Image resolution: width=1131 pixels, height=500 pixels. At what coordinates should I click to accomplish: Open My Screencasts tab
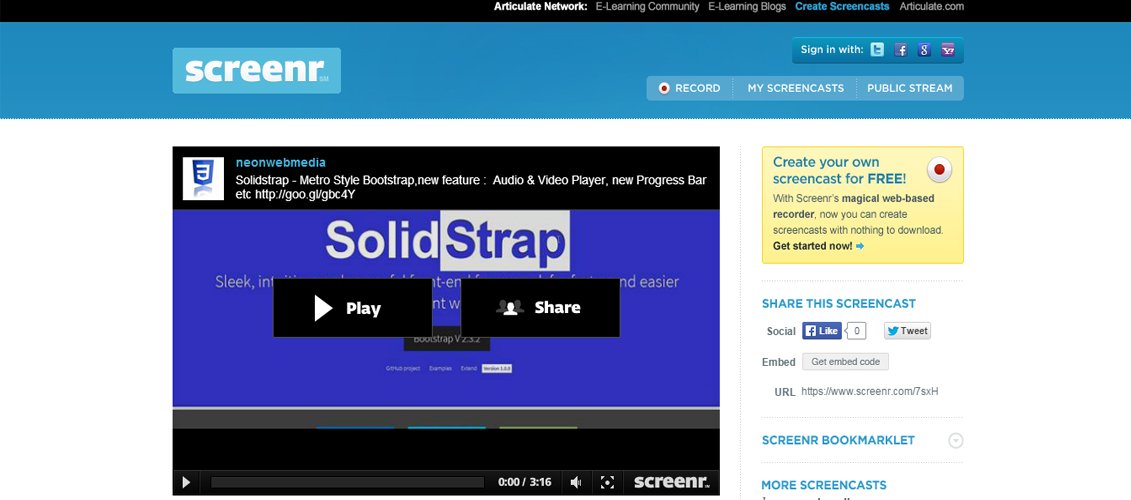(795, 88)
